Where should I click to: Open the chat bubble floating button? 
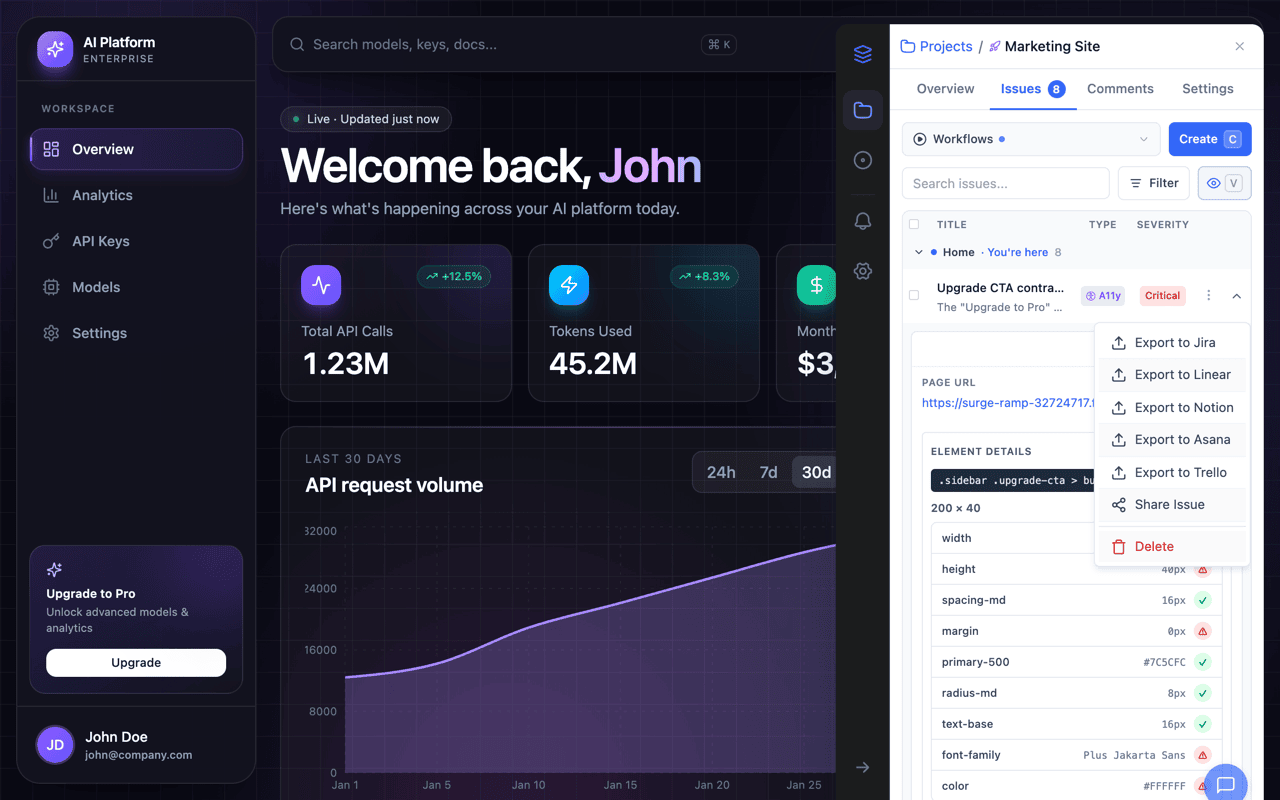[x=1226, y=785]
